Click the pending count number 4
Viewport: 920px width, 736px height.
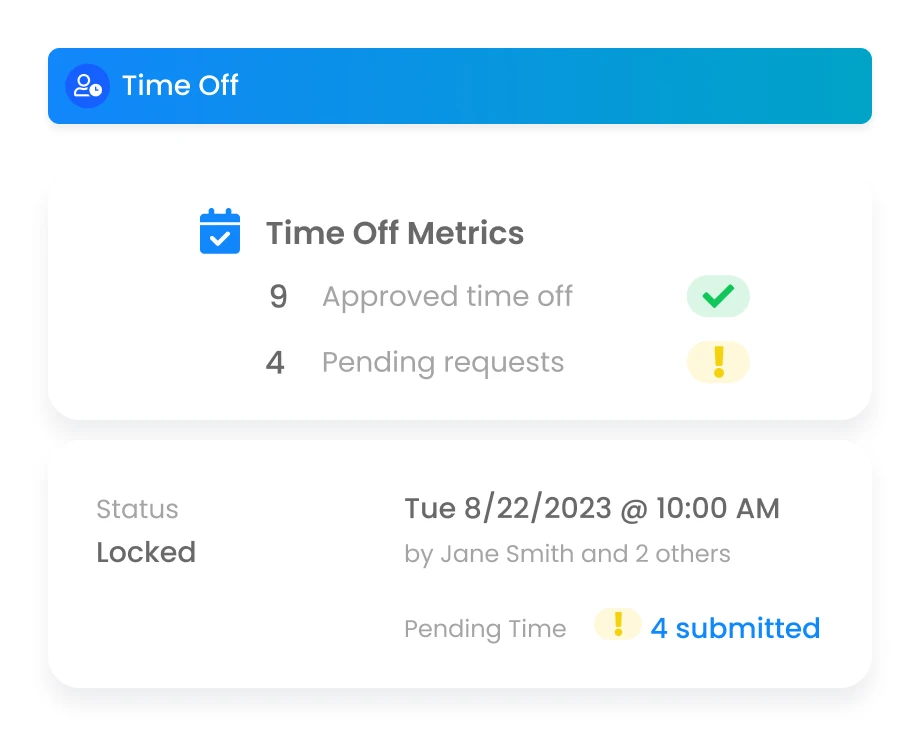tap(275, 363)
